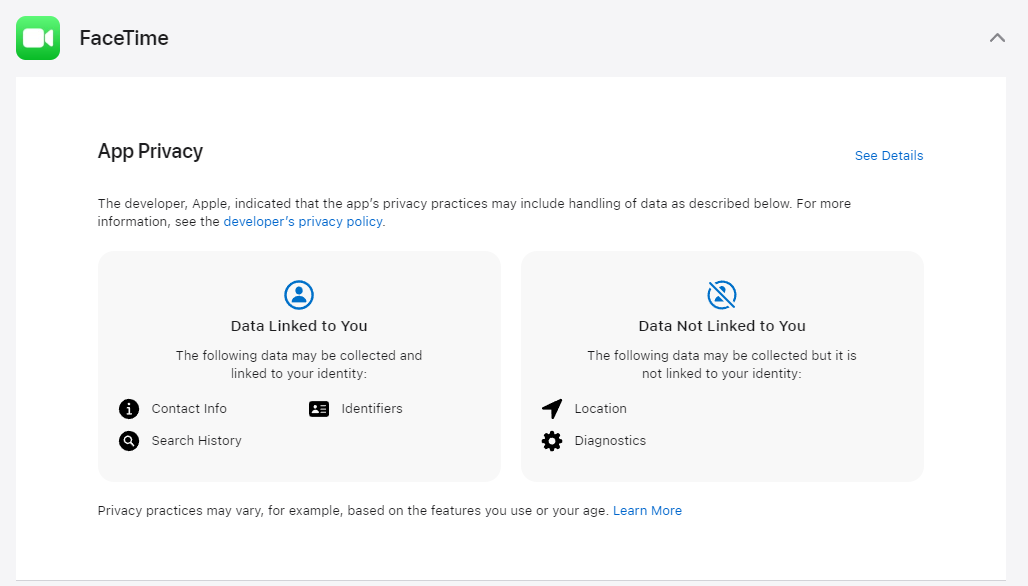Click the 'linked to your identity' description text
This screenshot has height=586, width=1028.
[x=299, y=364]
